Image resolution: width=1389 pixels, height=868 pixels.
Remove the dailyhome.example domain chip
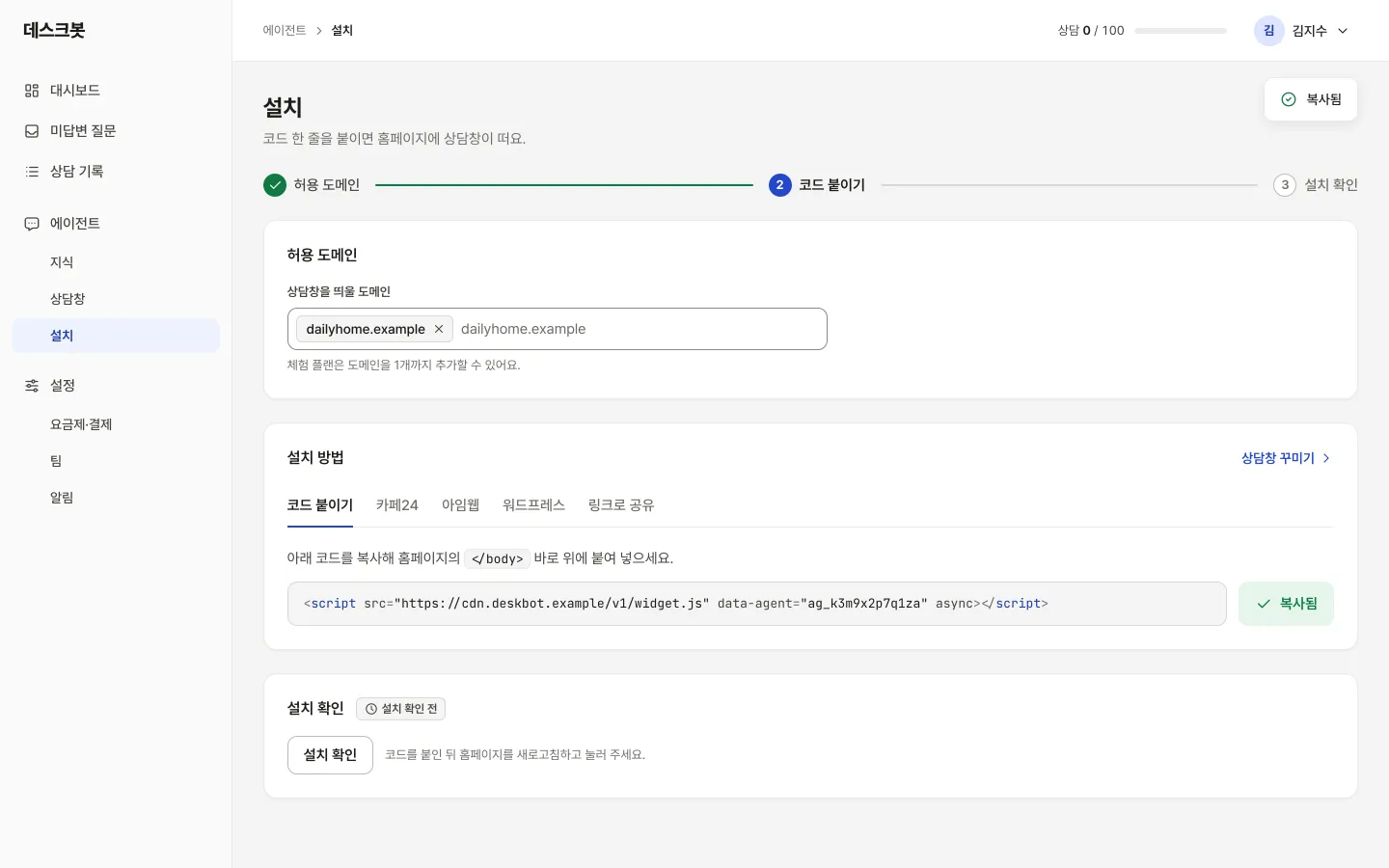click(x=439, y=329)
